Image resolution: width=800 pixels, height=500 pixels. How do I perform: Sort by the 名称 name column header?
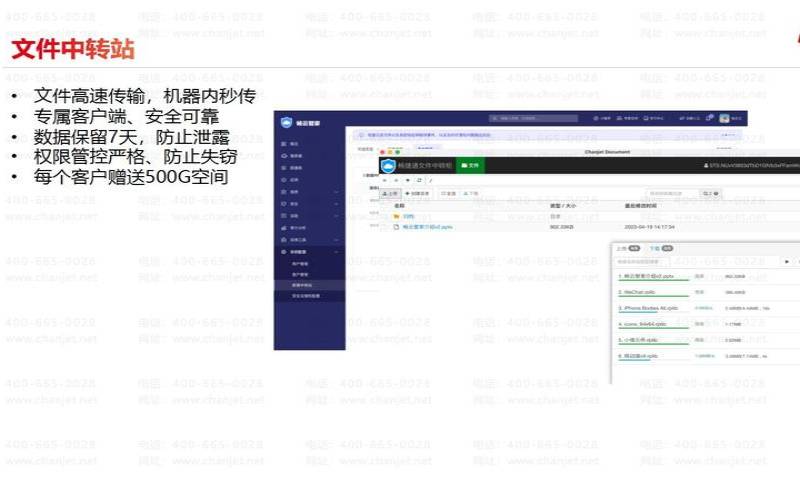[x=399, y=206]
